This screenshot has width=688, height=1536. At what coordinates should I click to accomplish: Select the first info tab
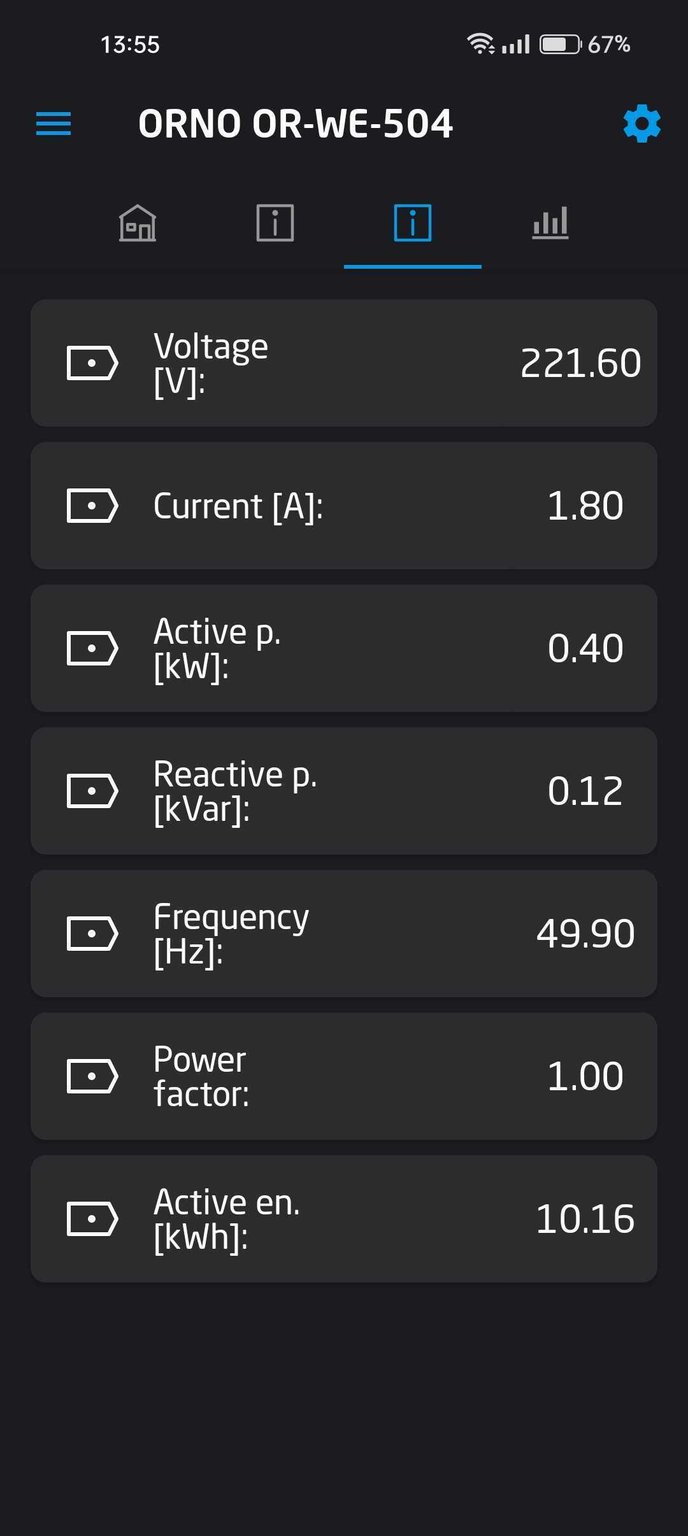click(275, 222)
